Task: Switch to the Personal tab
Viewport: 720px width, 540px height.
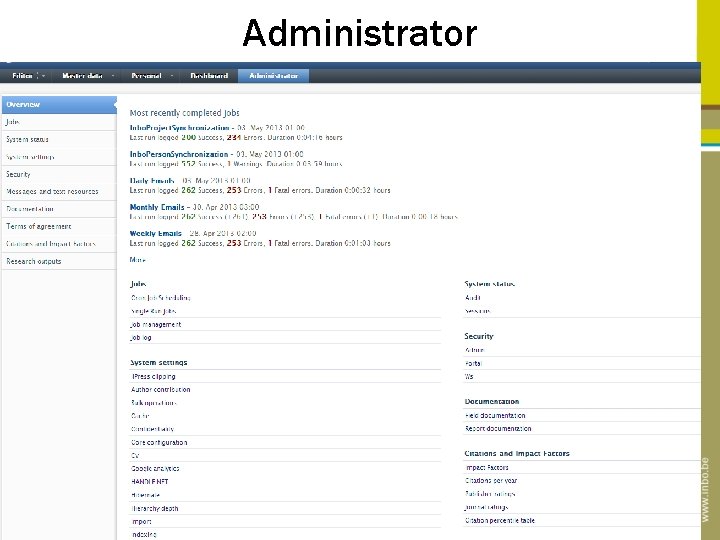Action: 146,76
